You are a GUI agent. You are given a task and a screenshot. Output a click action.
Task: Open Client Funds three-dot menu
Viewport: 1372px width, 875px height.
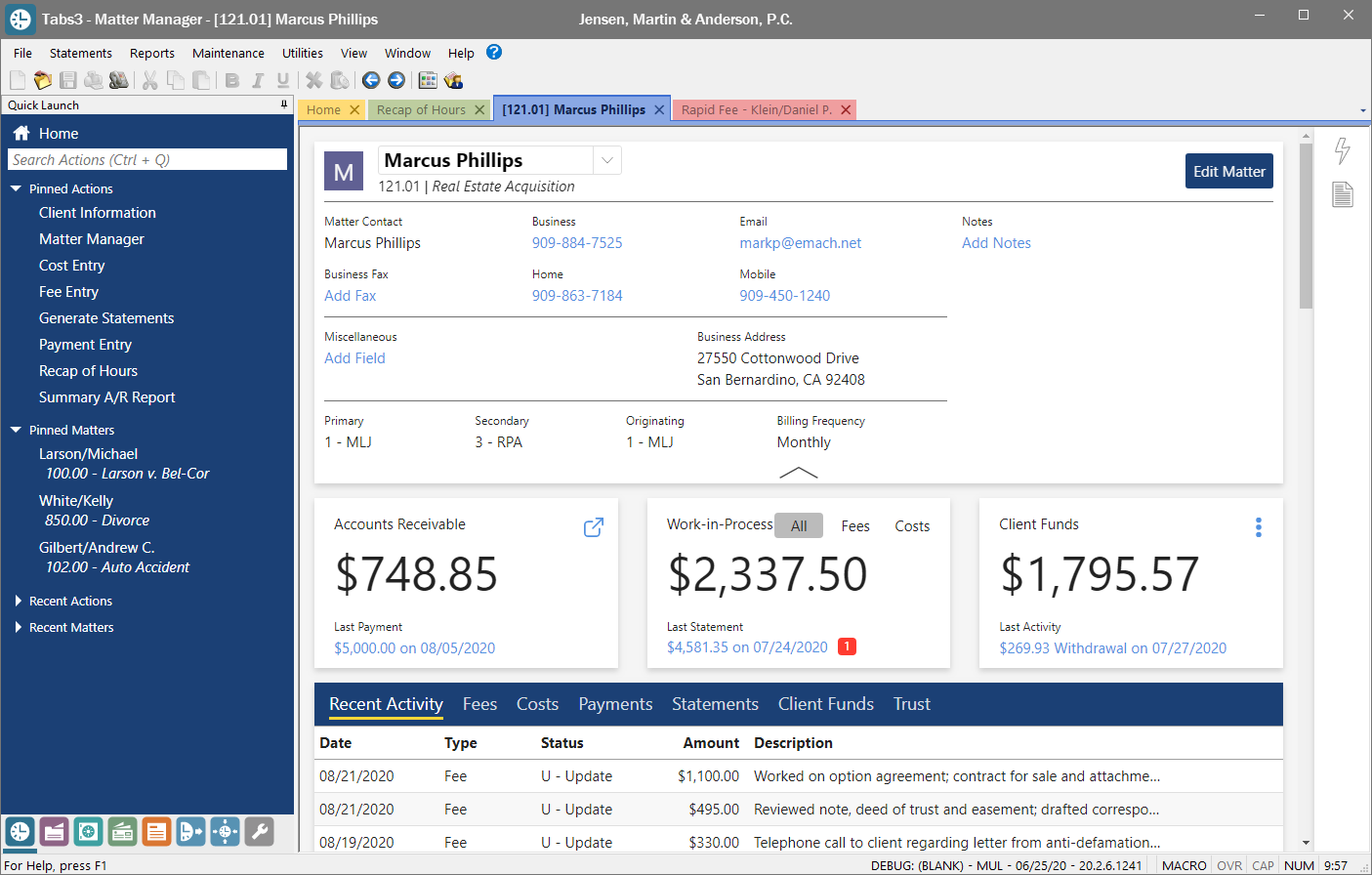click(x=1259, y=527)
